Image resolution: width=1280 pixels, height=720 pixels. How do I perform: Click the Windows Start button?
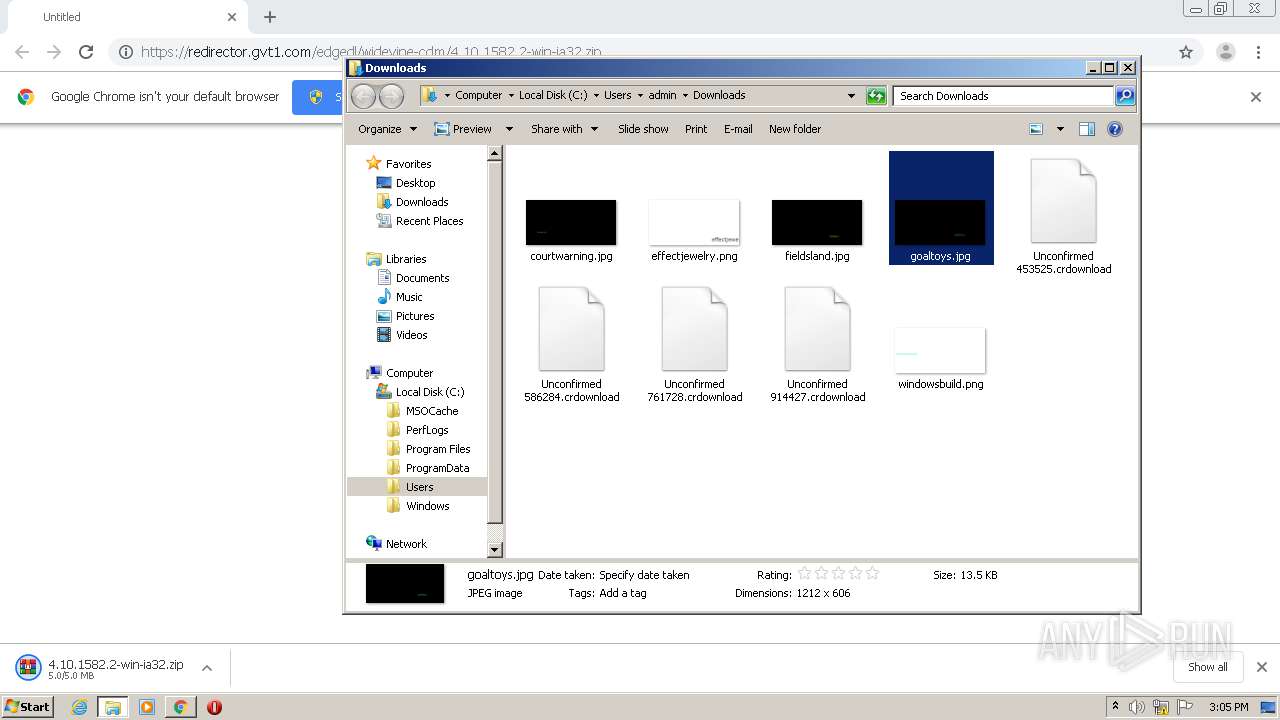coord(28,706)
